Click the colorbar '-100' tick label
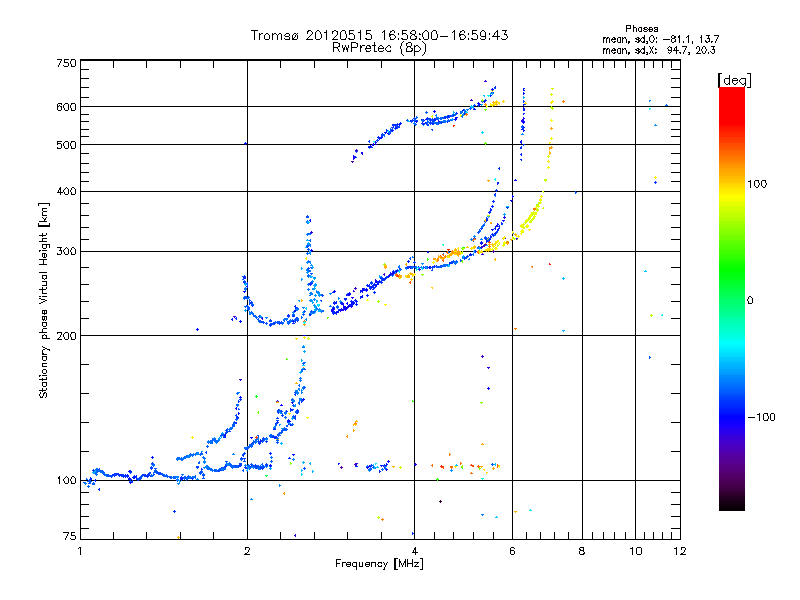The height and width of the screenshot is (600, 800). (x=762, y=417)
